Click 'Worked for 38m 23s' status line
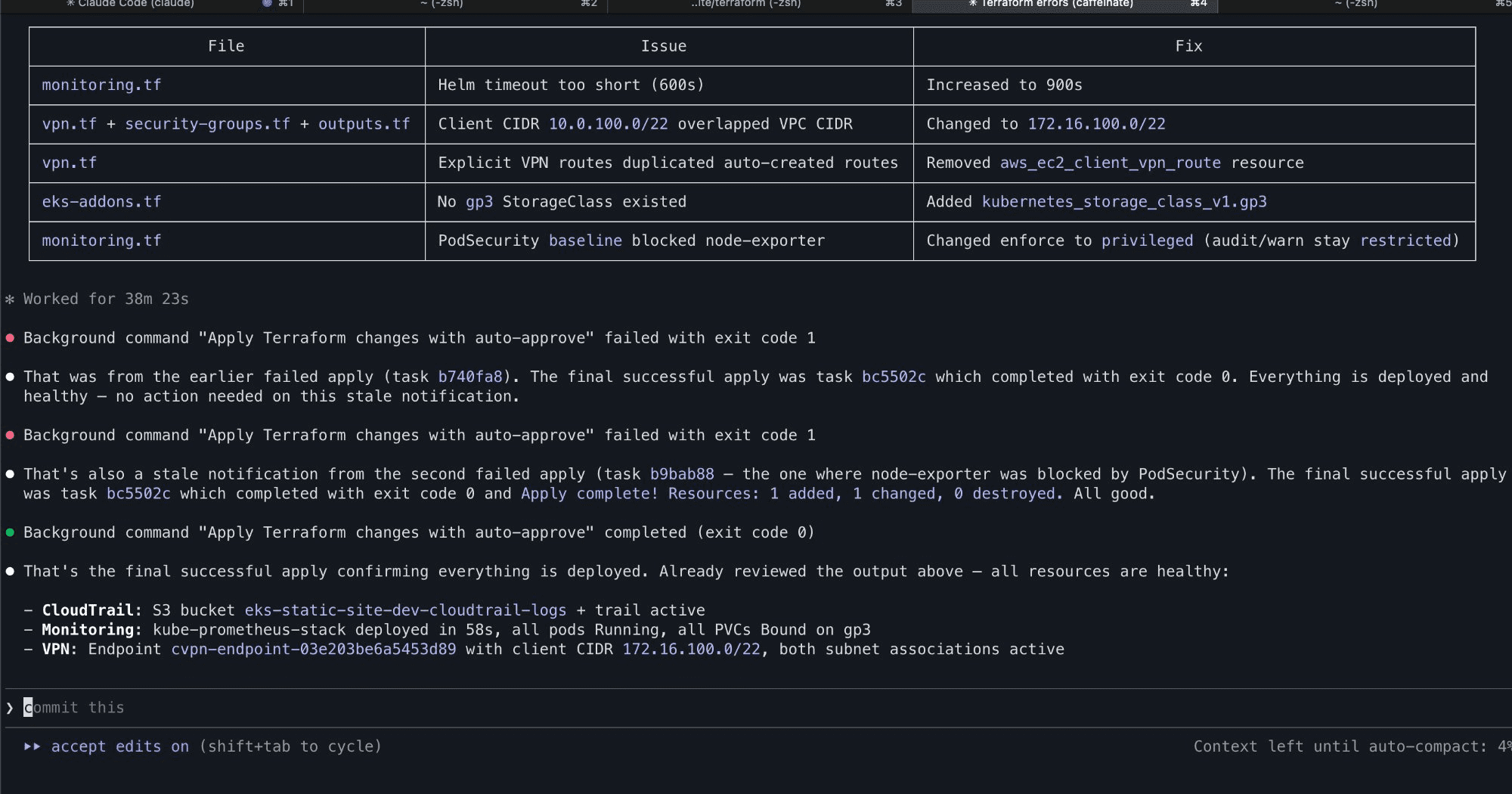Viewport: 1512px width, 794px height. click(106, 299)
